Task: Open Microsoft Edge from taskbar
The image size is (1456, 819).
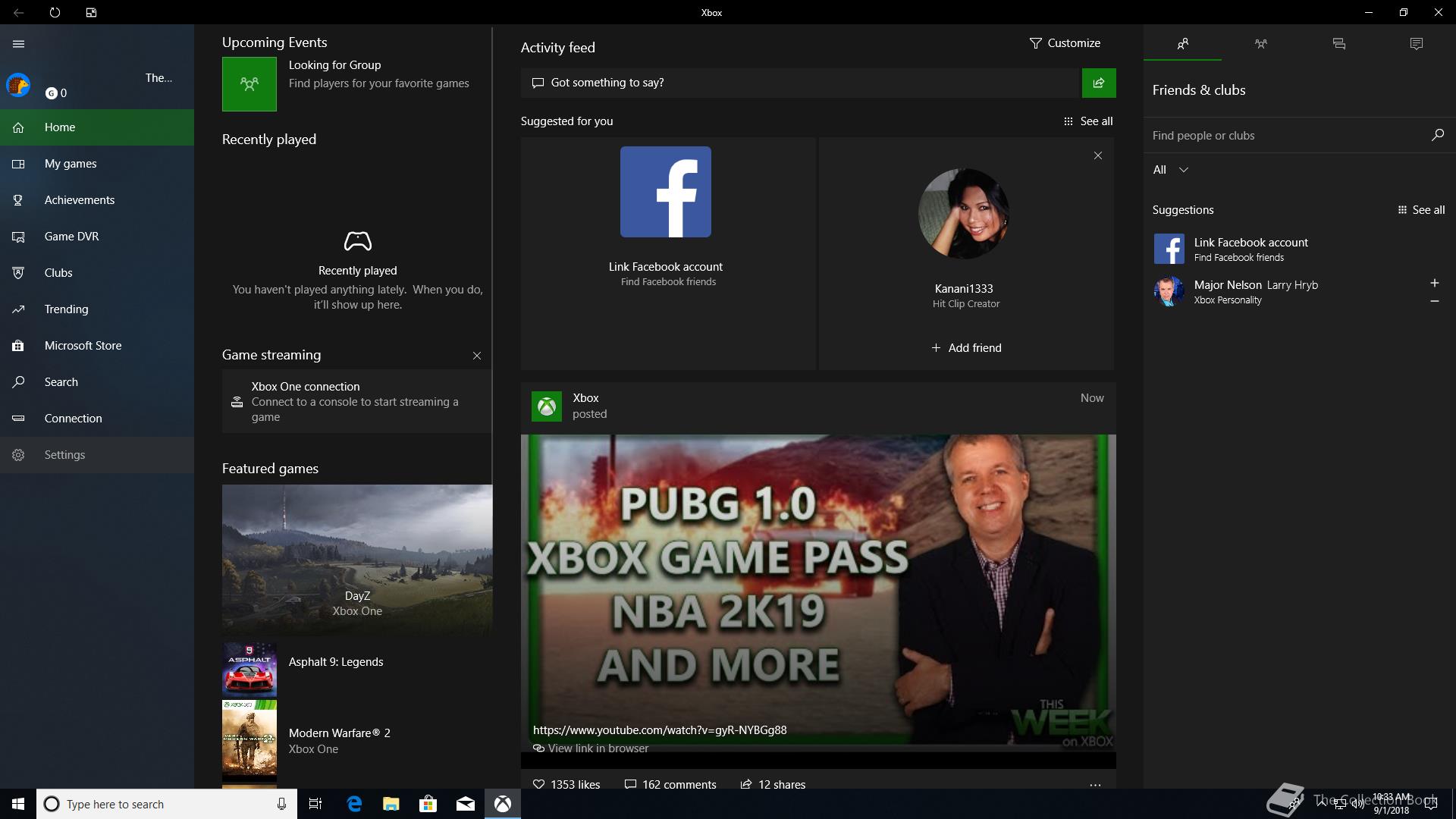Action: [354, 804]
